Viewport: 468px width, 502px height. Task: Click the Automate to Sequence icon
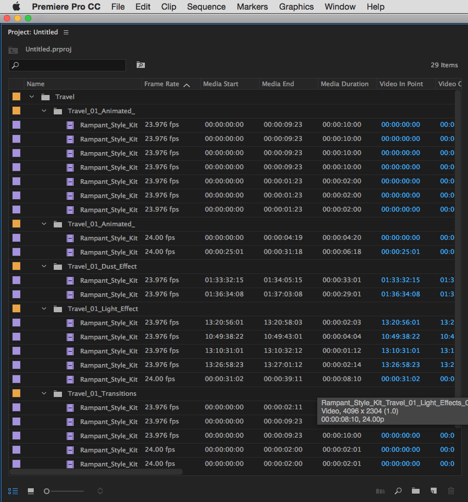tap(380, 491)
